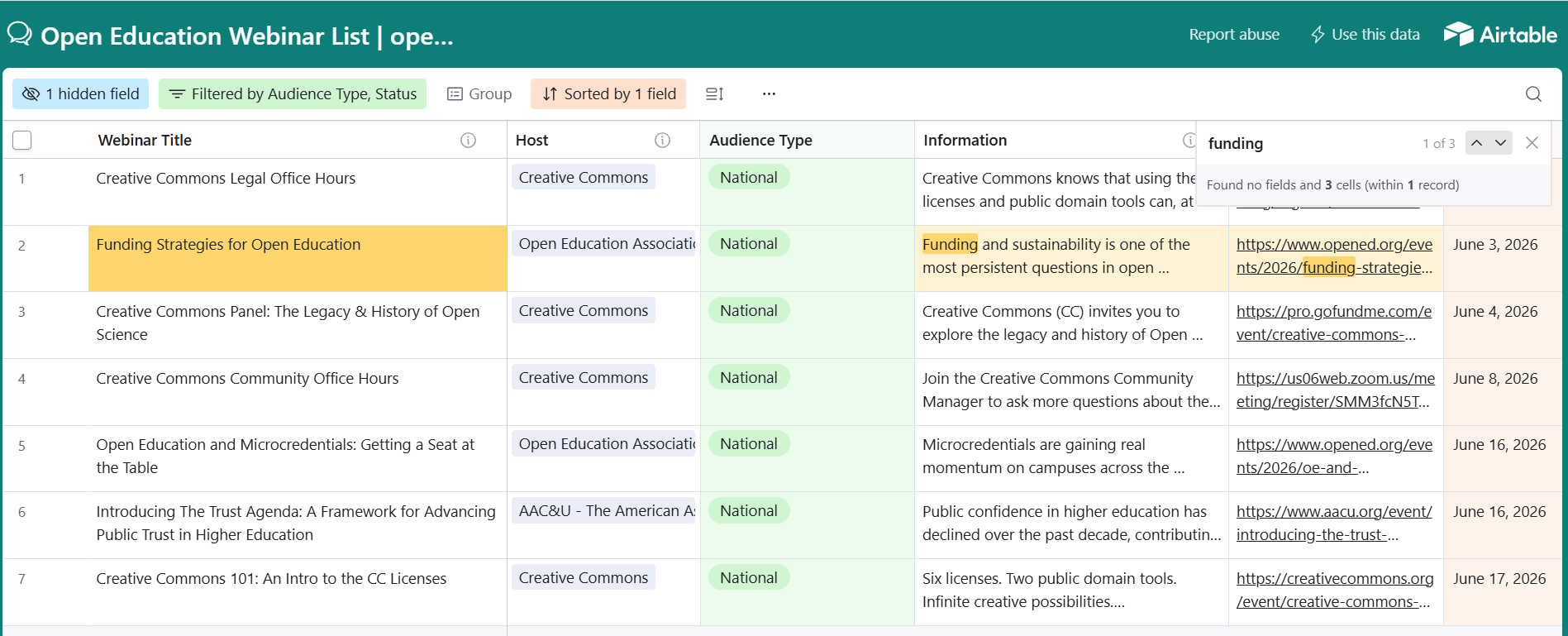Viewport: 1568px width, 636px height.
Task: Click Creative Commons host tag in row 7
Action: click(584, 578)
